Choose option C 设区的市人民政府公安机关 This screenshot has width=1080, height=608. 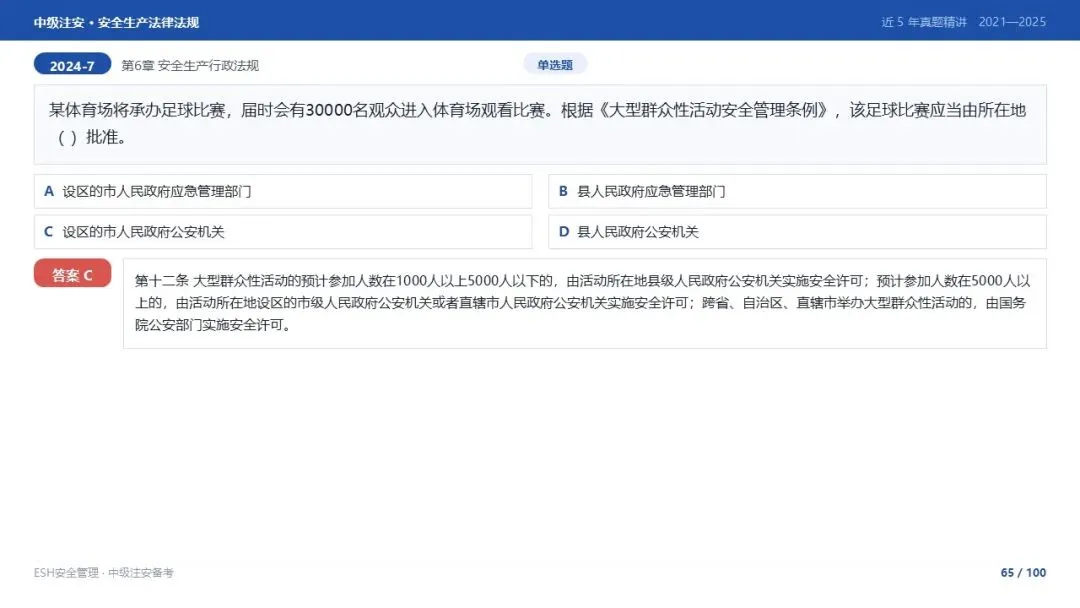[283, 232]
